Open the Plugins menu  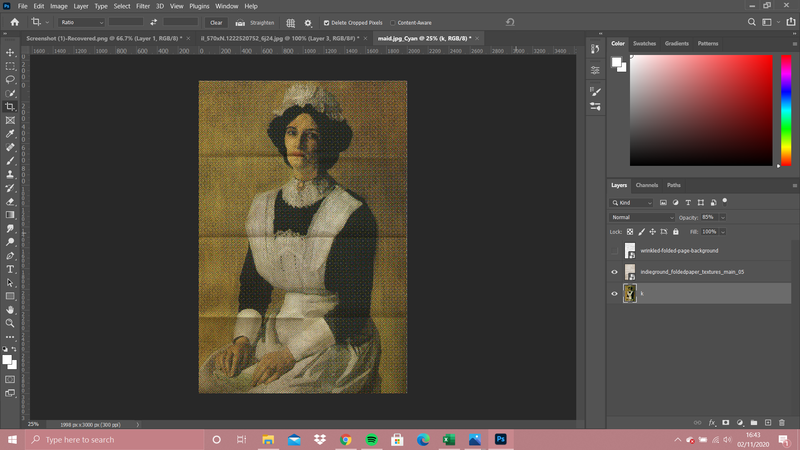pyautogui.click(x=199, y=6)
